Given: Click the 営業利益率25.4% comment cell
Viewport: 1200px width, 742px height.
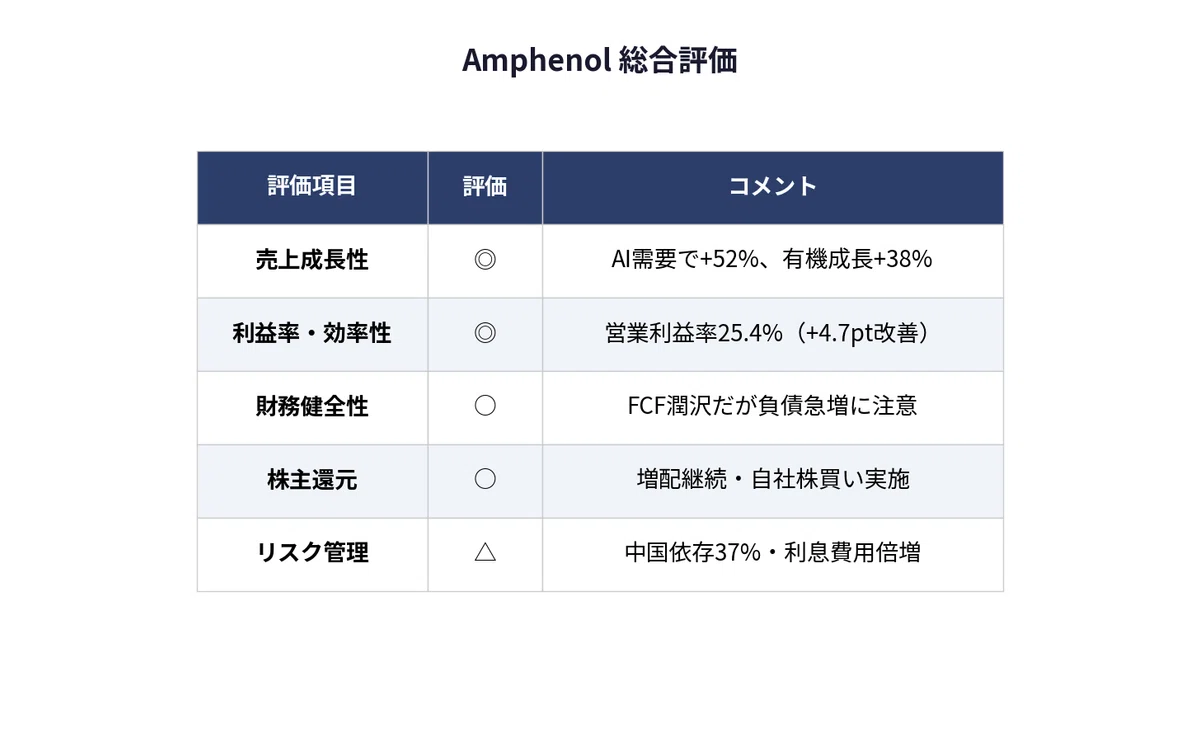Looking at the screenshot, I should 772,333.
